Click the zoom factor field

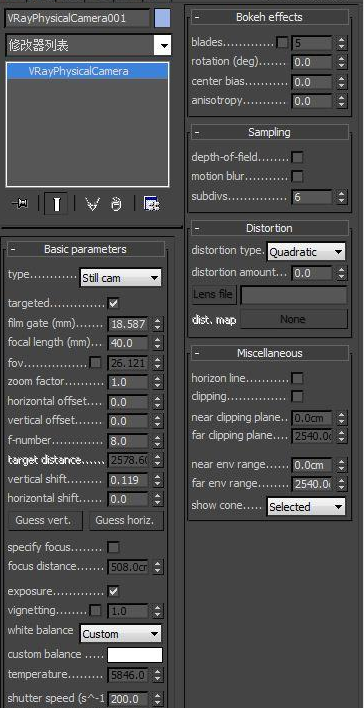[128, 382]
